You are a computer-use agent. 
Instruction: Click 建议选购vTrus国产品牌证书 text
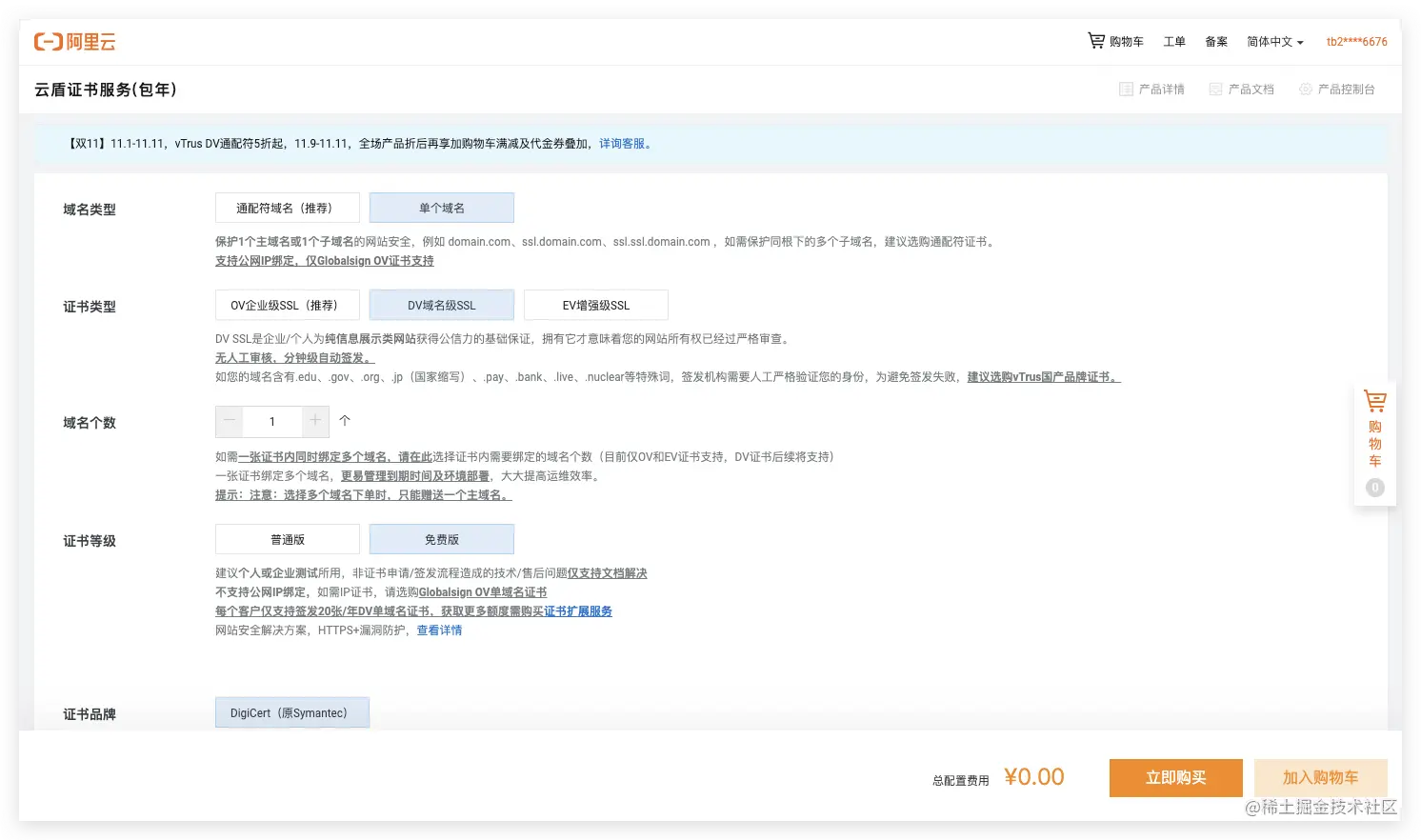coord(1044,377)
